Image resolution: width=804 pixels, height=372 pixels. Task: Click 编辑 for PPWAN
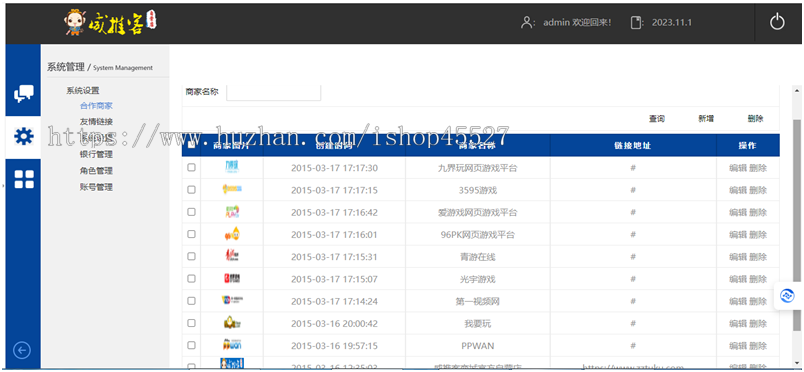point(738,346)
